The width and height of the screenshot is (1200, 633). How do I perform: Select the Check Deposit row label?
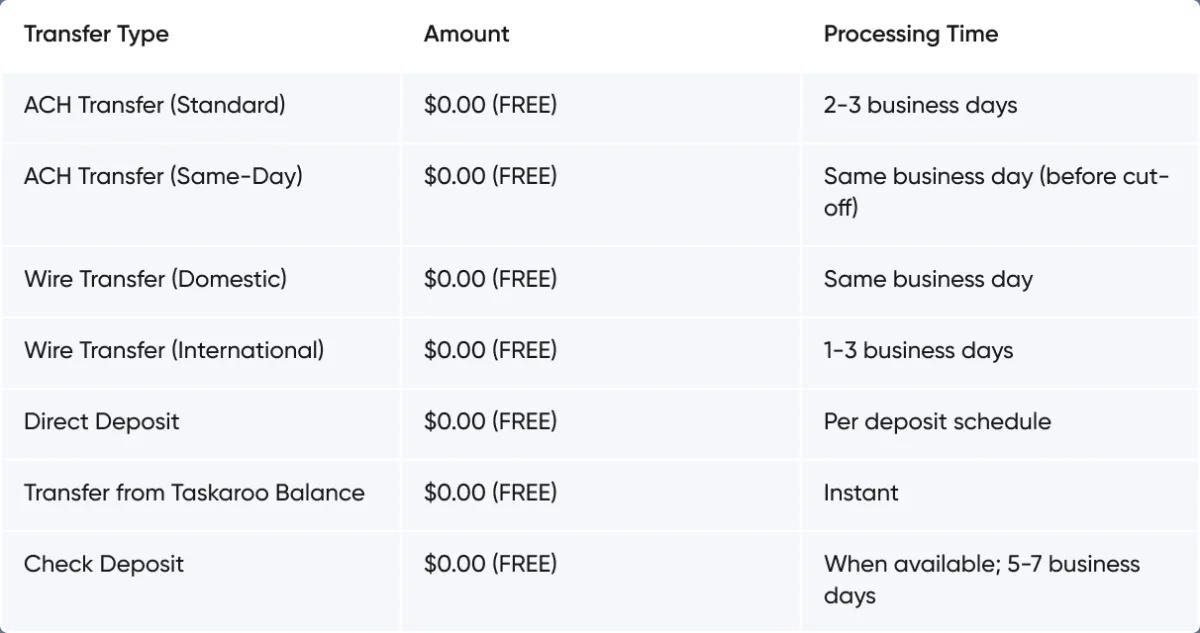104,564
